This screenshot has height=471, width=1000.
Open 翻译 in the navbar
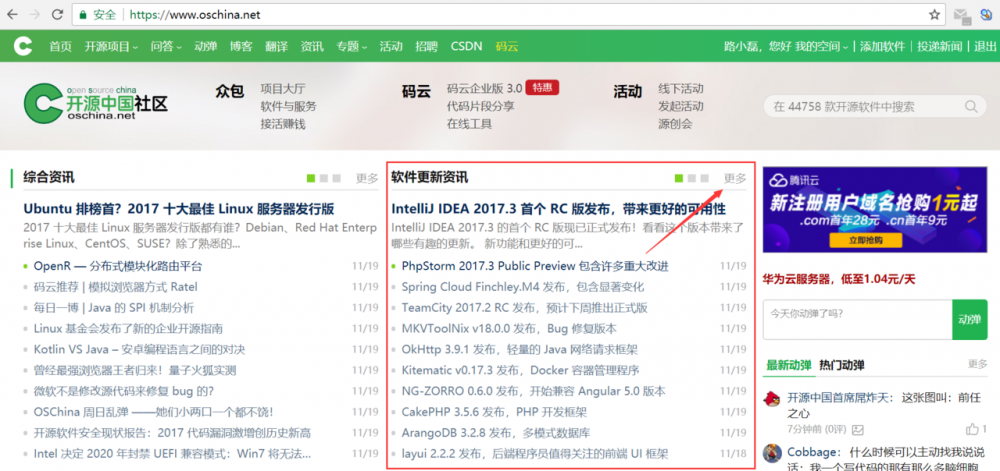tap(277, 47)
